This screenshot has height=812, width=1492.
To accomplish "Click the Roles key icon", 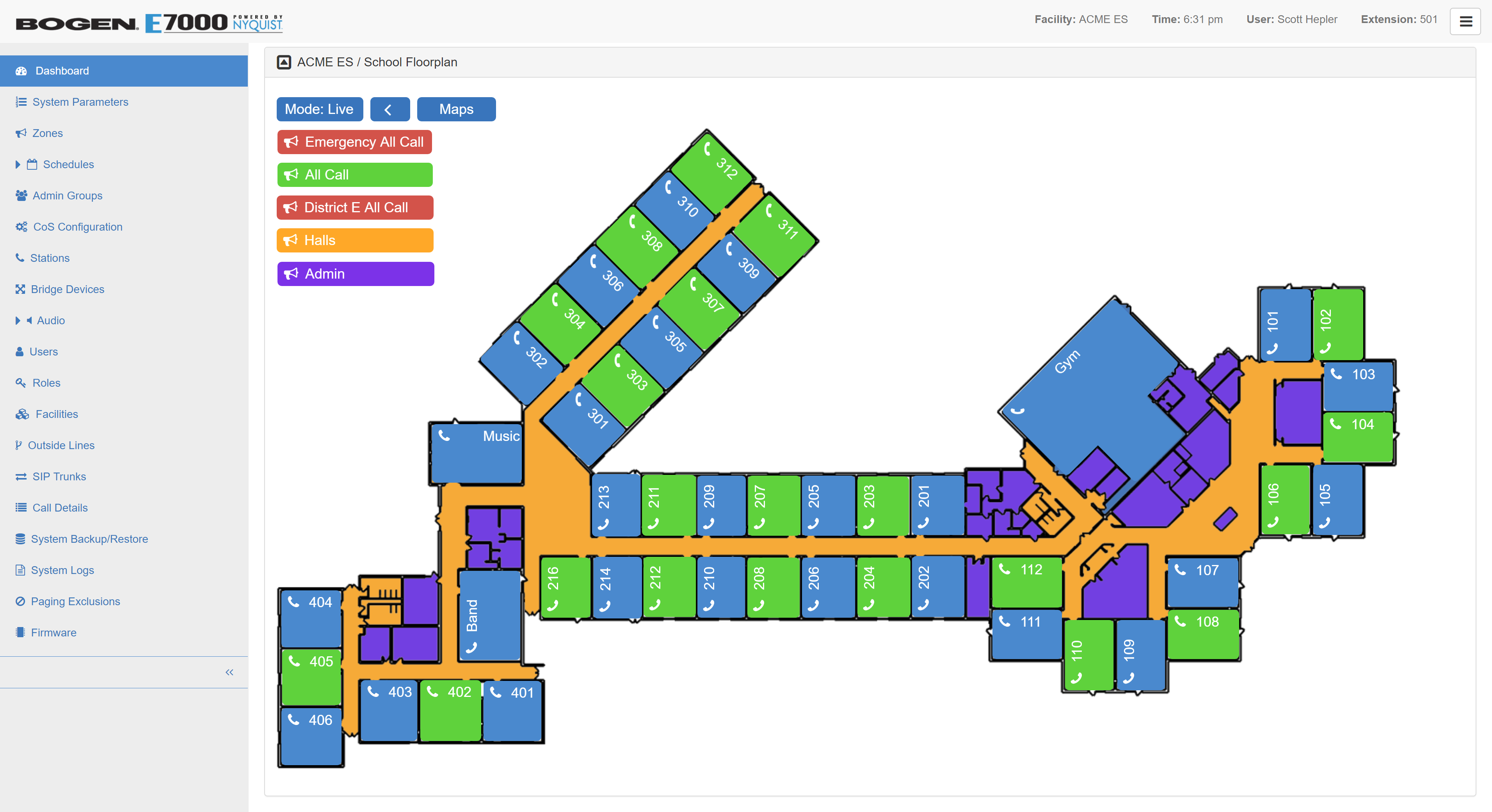I will 21,383.
